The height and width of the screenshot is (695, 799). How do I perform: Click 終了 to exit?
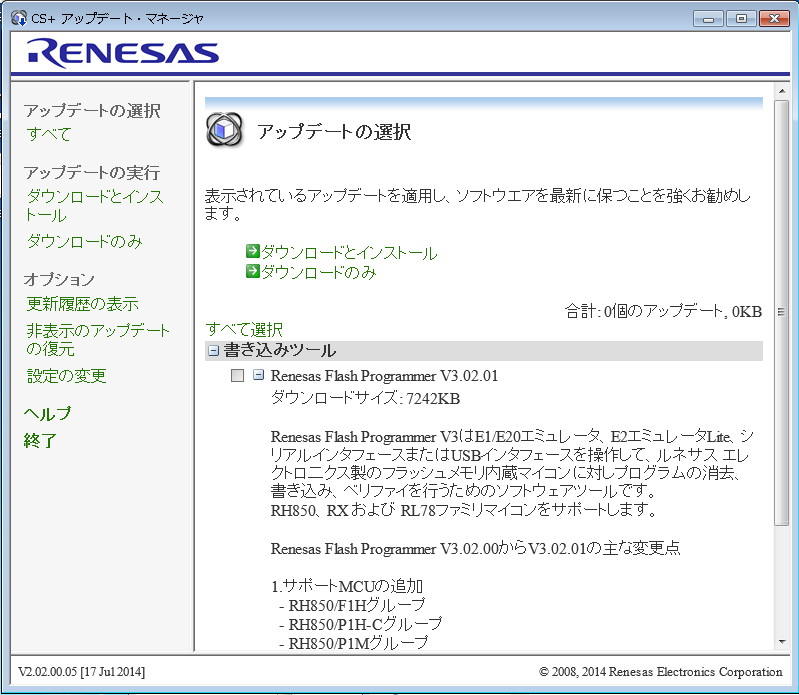tap(40, 440)
